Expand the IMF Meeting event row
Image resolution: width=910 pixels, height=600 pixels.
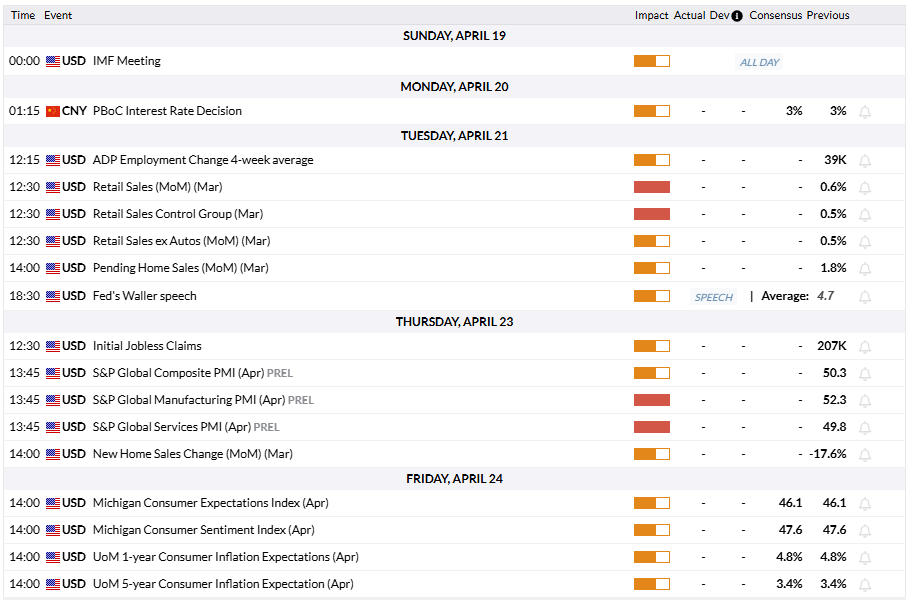[126, 61]
